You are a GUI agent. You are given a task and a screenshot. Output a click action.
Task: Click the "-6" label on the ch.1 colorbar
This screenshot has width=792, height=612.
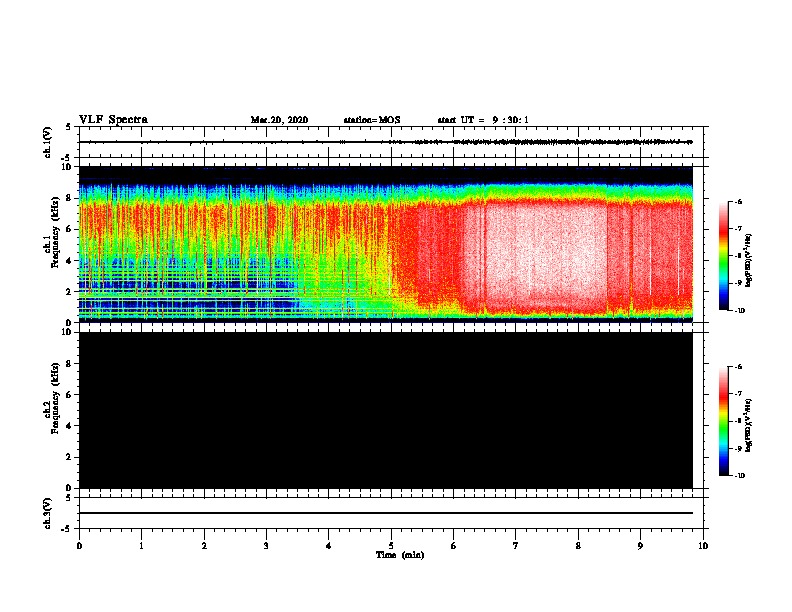tap(739, 201)
